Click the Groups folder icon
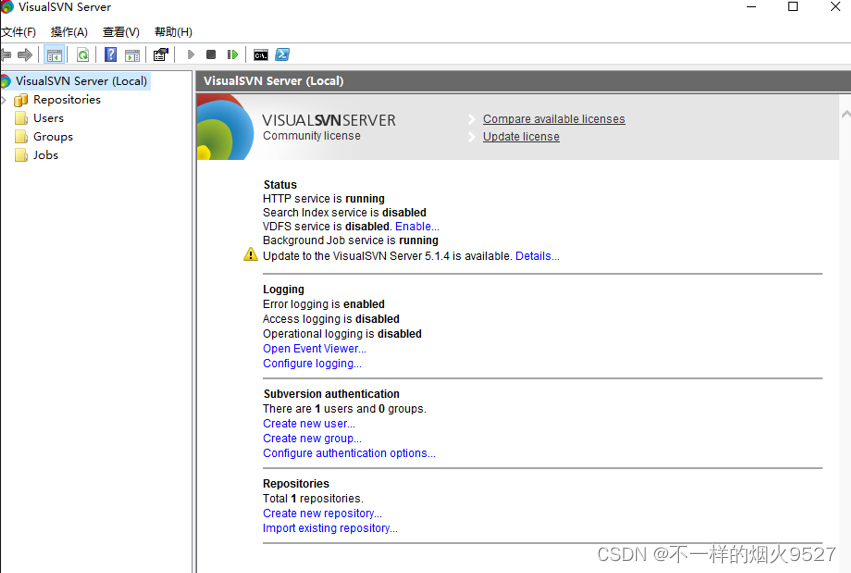The height and width of the screenshot is (573, 851). [21, 137]
